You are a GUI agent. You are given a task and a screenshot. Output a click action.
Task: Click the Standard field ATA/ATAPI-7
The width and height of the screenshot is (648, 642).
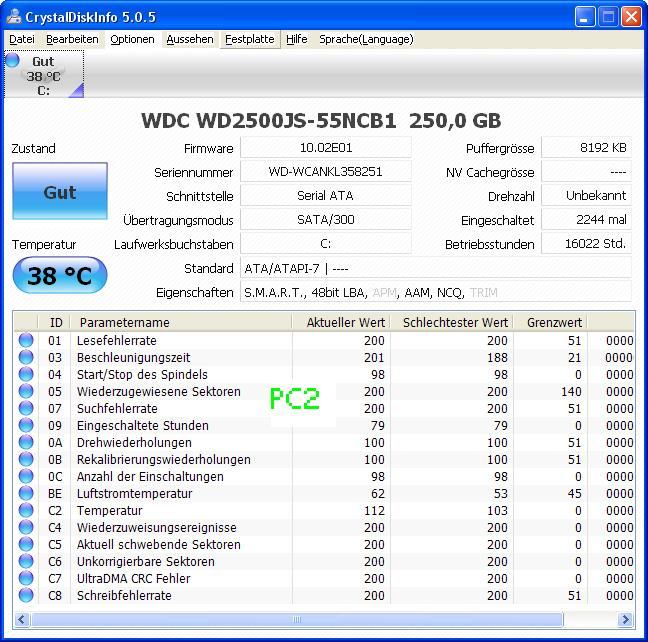click(x=436, y=268)
